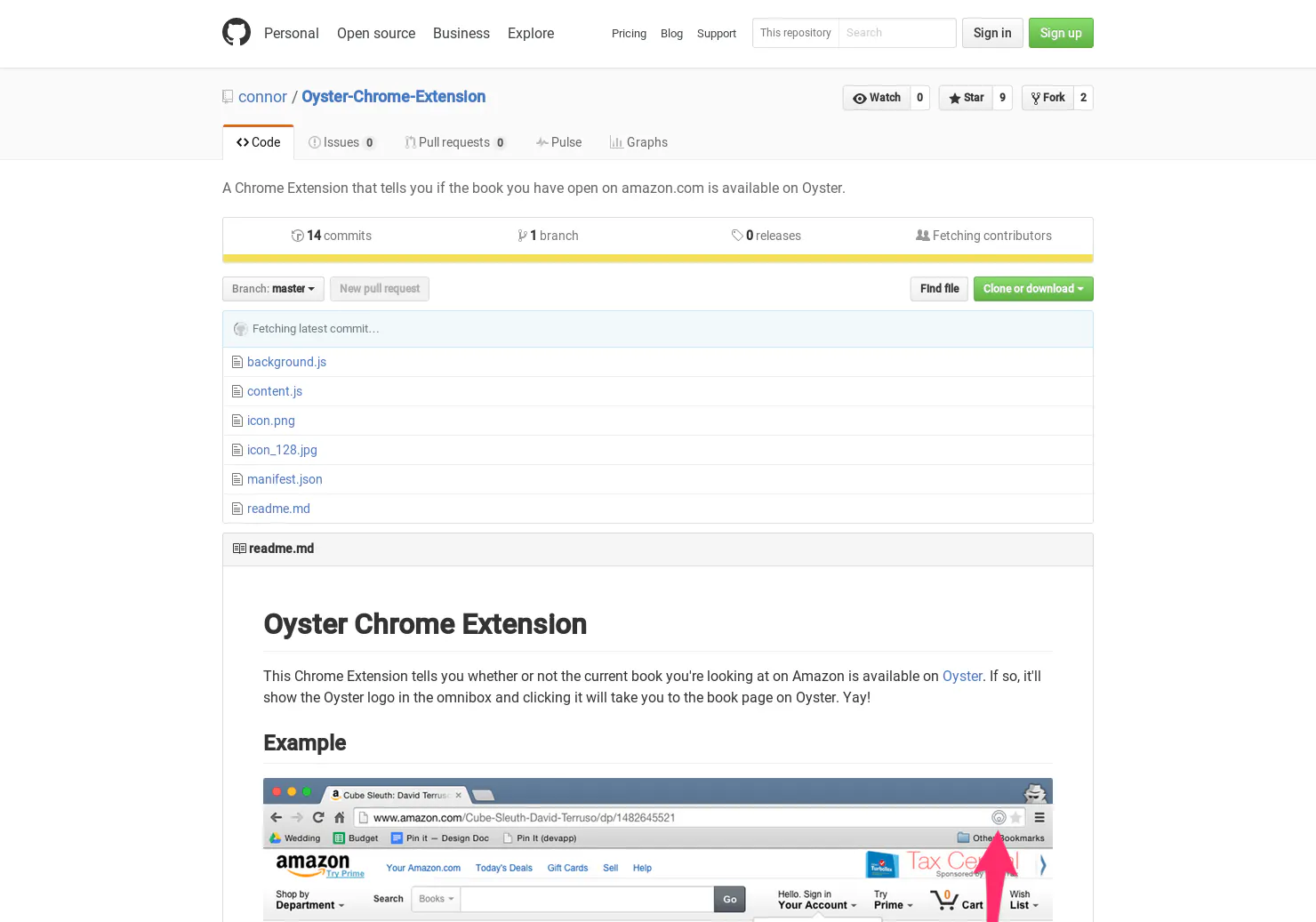This screenshot has height=922, width=1316.
Task: Click the This repository search scope selector
Action: tap(796, 33)
